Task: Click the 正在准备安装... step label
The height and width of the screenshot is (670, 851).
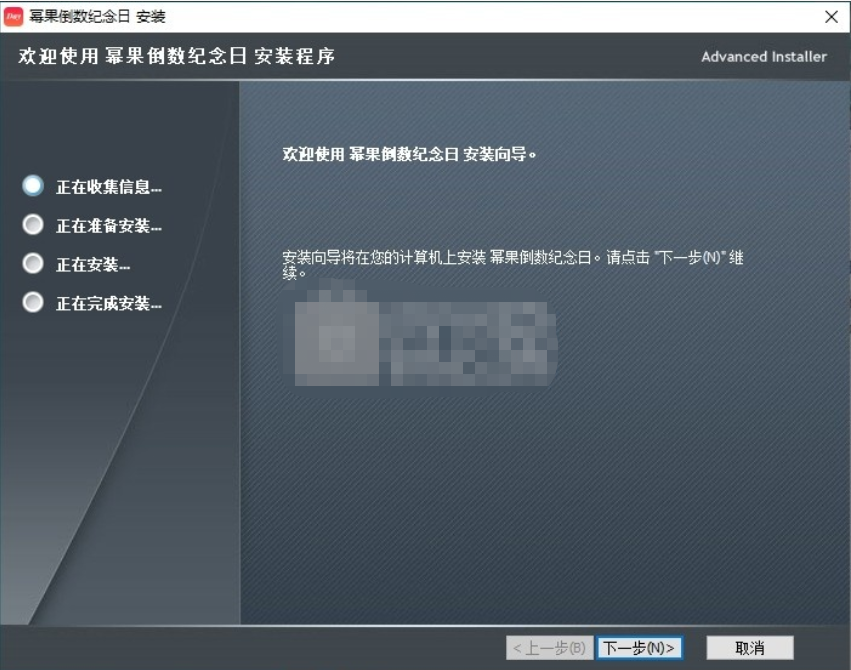Action: [109, 225]
